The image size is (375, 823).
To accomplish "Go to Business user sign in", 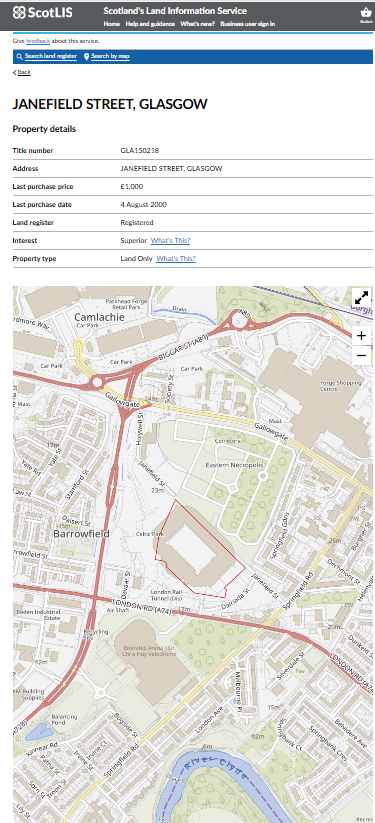I will click(247, 24).
